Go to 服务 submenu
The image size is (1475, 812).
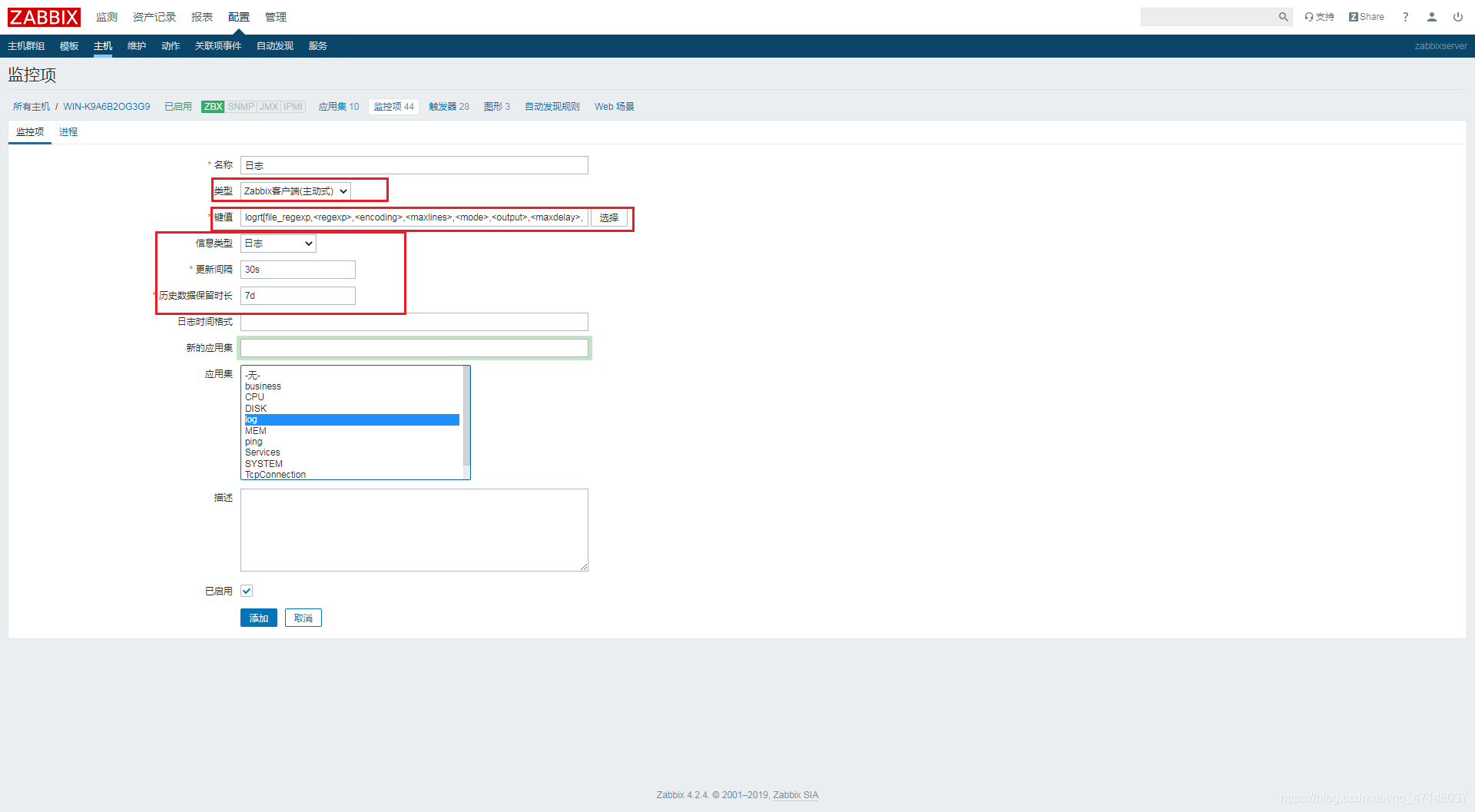(x=318, y=46)
